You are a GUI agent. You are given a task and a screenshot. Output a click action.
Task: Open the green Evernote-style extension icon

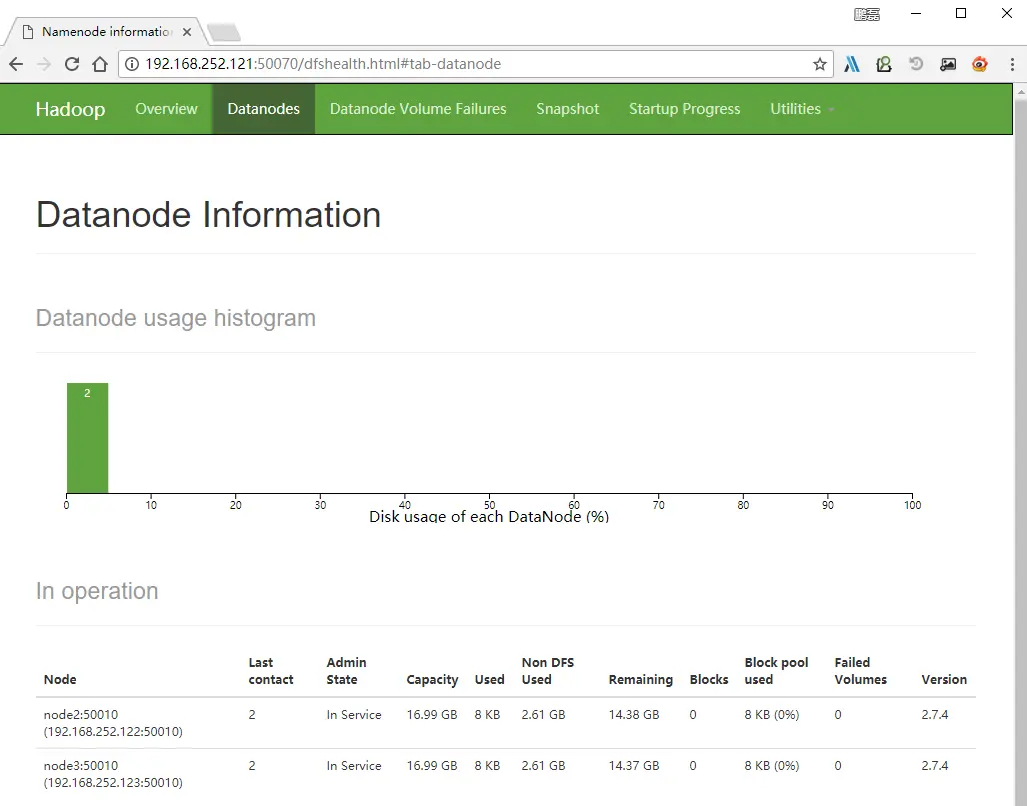[x=884, y=64]
